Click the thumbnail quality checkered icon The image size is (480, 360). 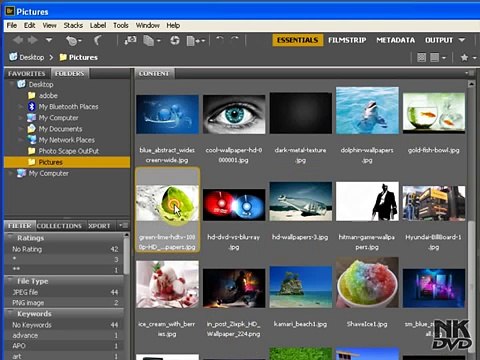421,58
